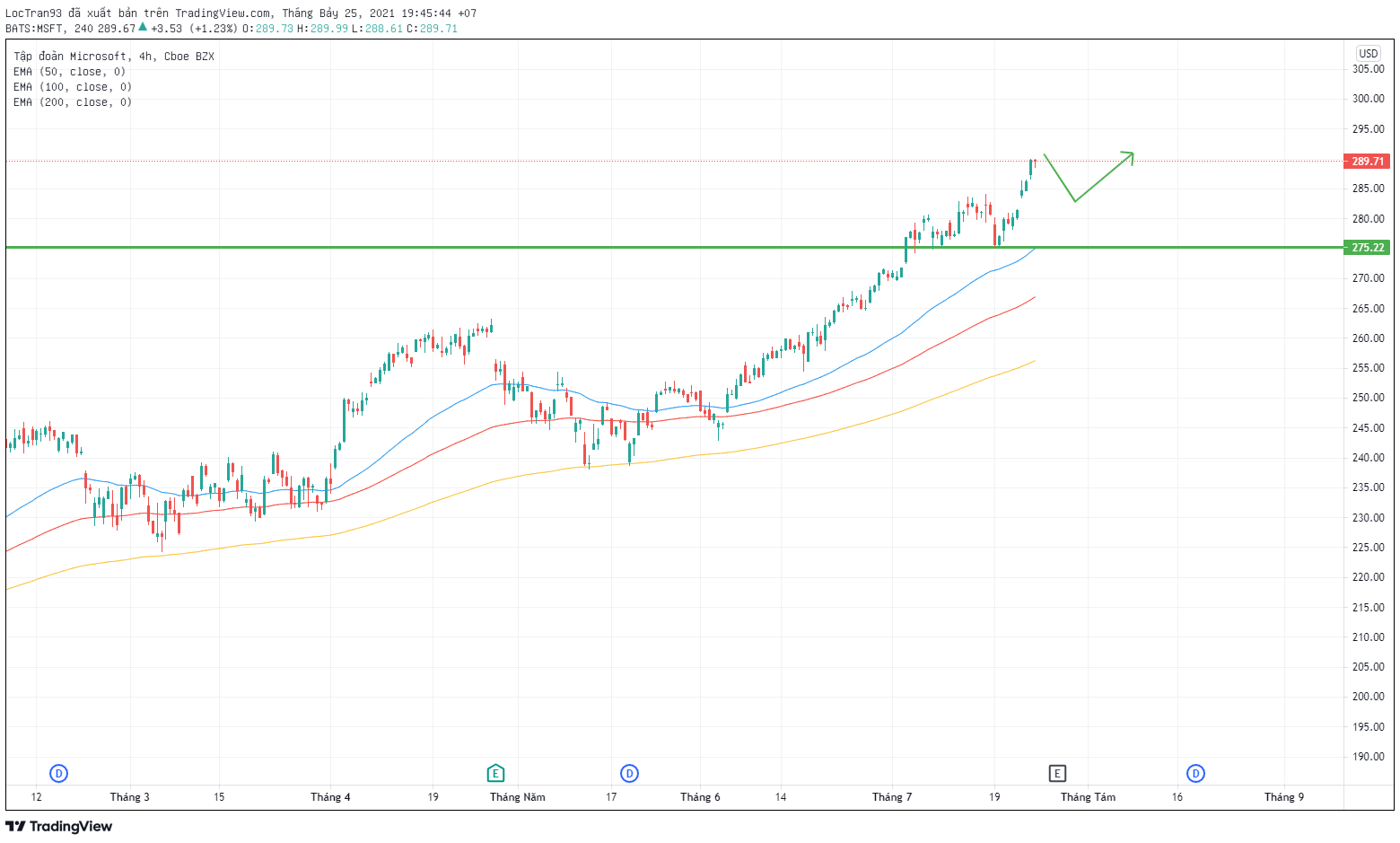Click the 255.00 price axis label
The width and height of the screenshot is (1400, 843).
point(1369,368)
